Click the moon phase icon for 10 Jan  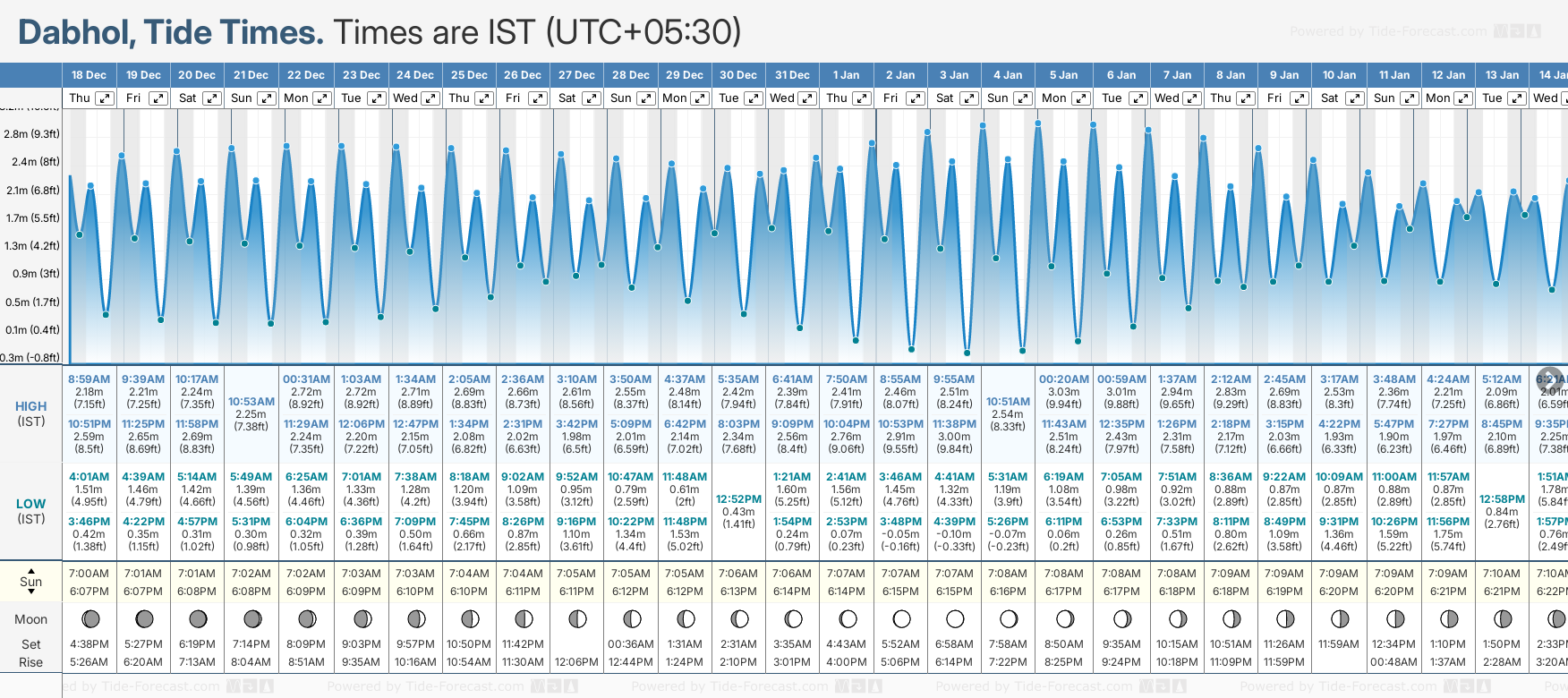click(x=1340, y=618)
